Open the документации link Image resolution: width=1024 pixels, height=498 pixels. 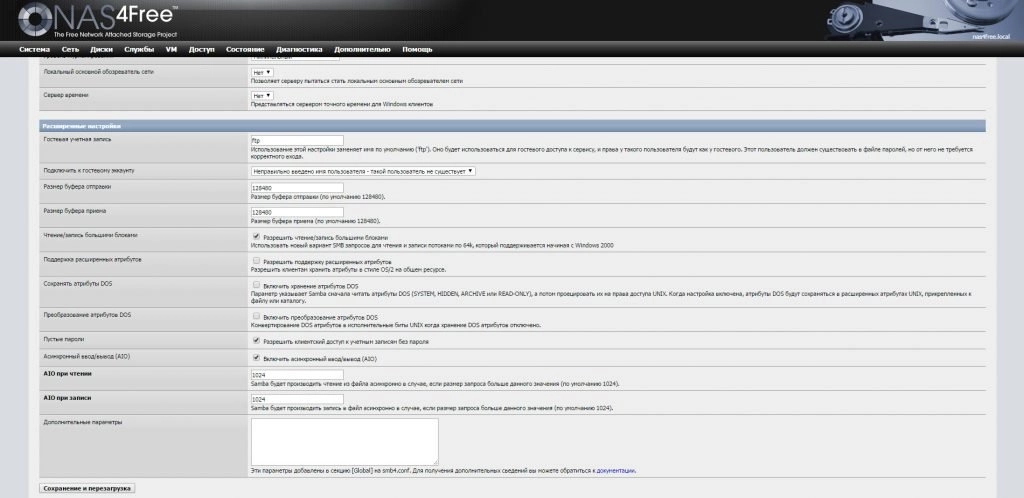coord(616,470)
